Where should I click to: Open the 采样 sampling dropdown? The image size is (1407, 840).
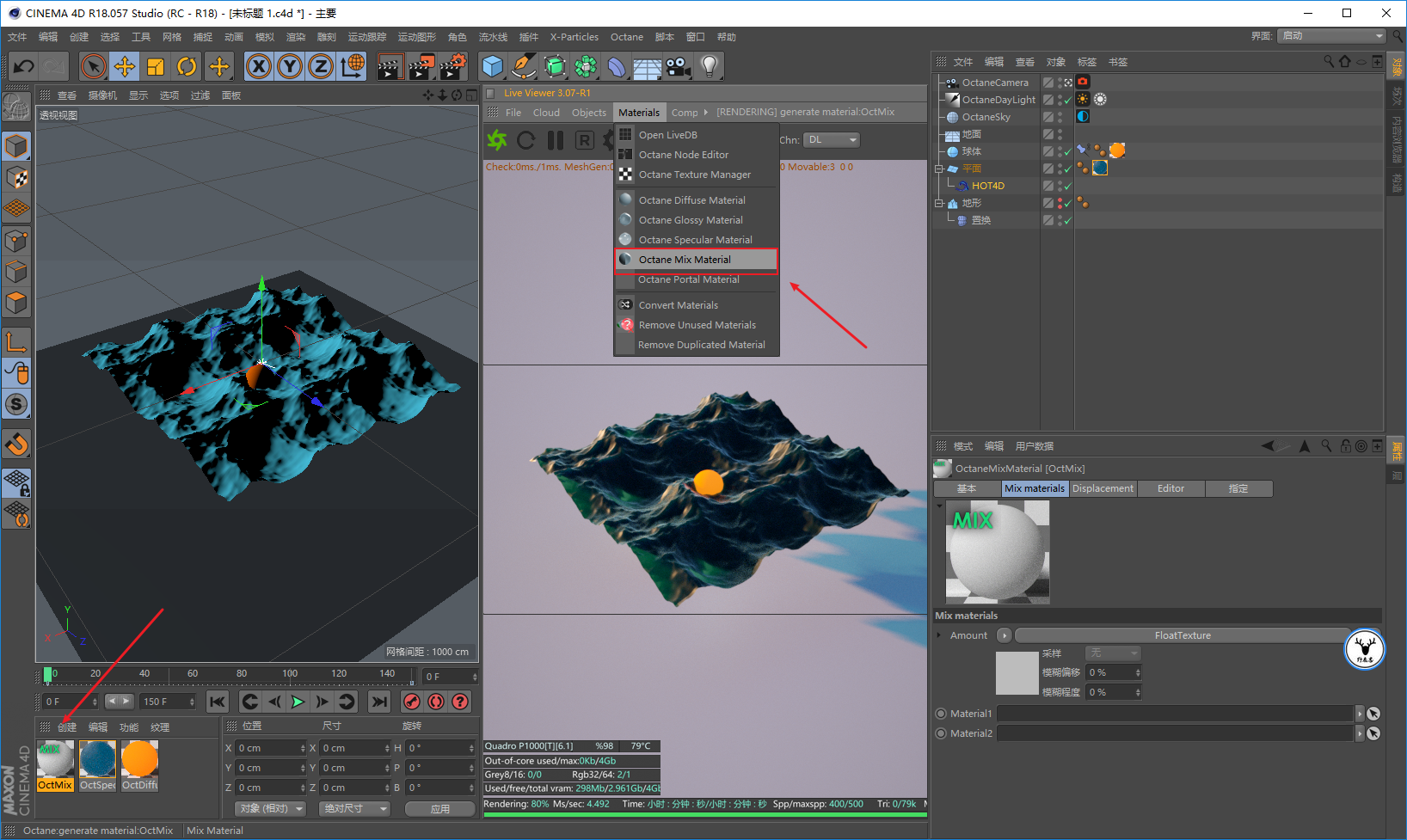coord(1113,653)
